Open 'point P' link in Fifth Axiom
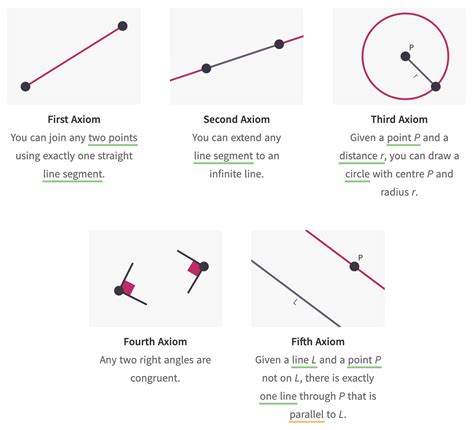The width and height of the screenshot is (474, 430). point(364,360)
